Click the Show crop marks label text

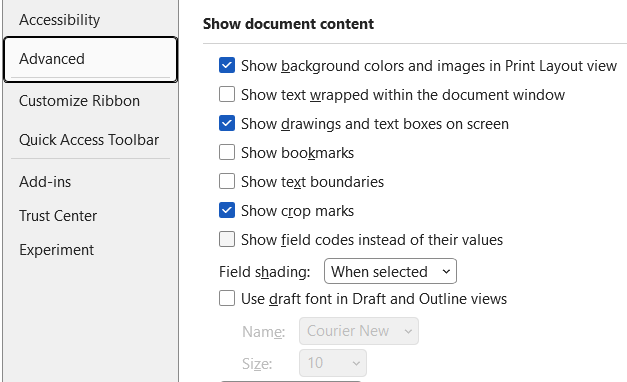point(298,211)
